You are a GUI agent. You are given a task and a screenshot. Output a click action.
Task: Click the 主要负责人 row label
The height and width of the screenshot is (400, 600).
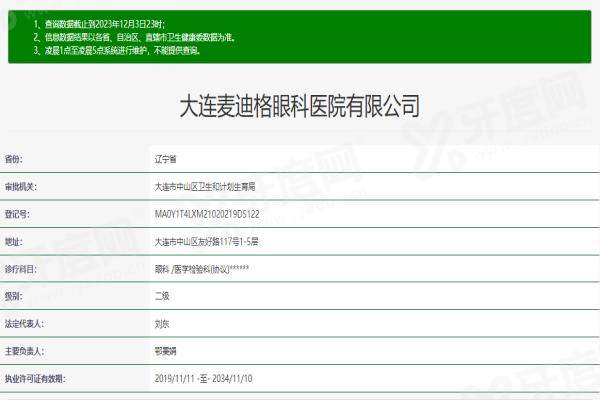[24, 351]
